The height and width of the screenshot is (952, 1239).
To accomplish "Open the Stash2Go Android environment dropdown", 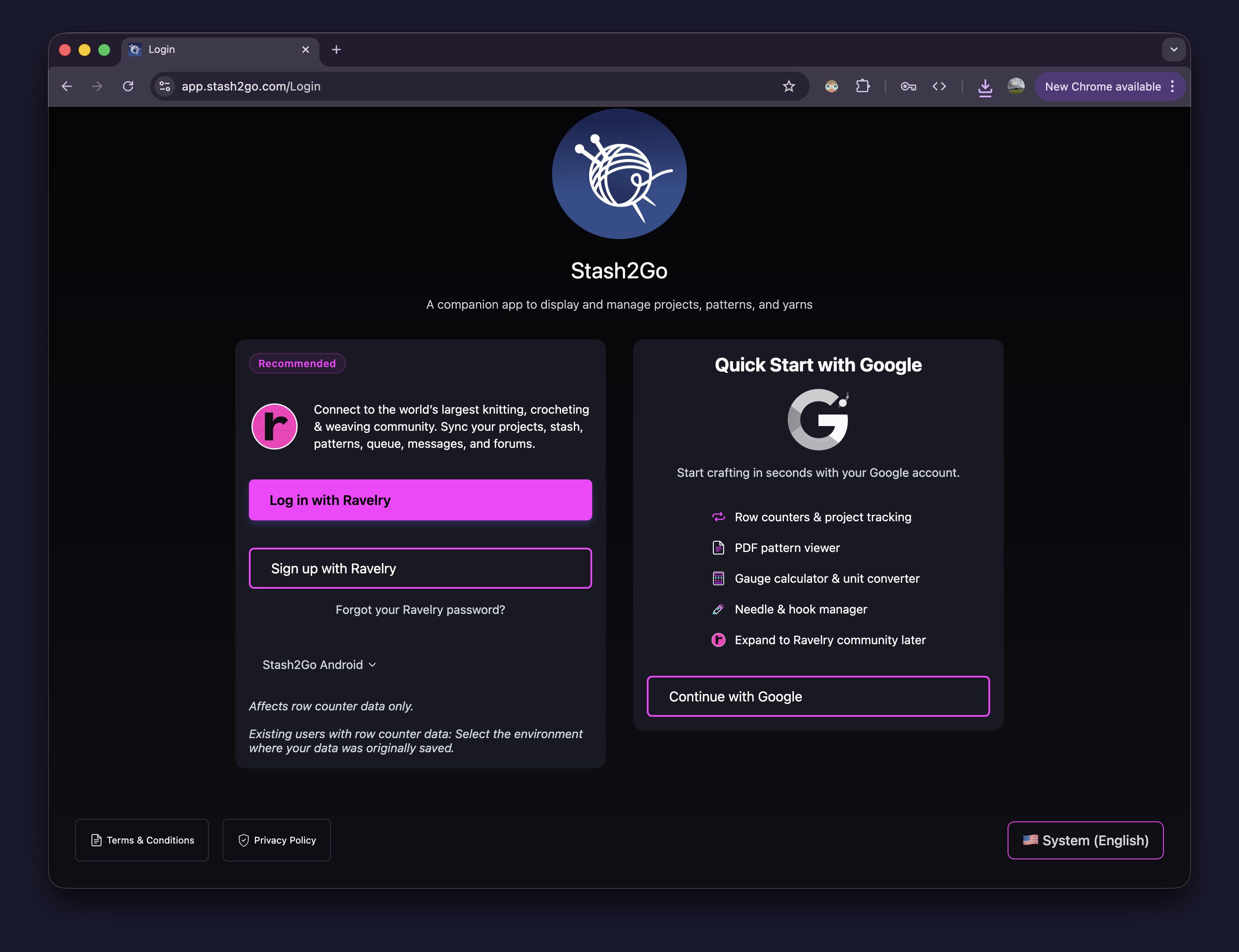I will [319, 664].
